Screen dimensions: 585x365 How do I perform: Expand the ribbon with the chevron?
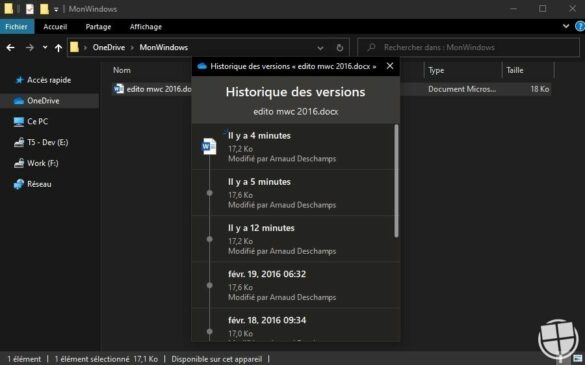[x=566, y=26]
